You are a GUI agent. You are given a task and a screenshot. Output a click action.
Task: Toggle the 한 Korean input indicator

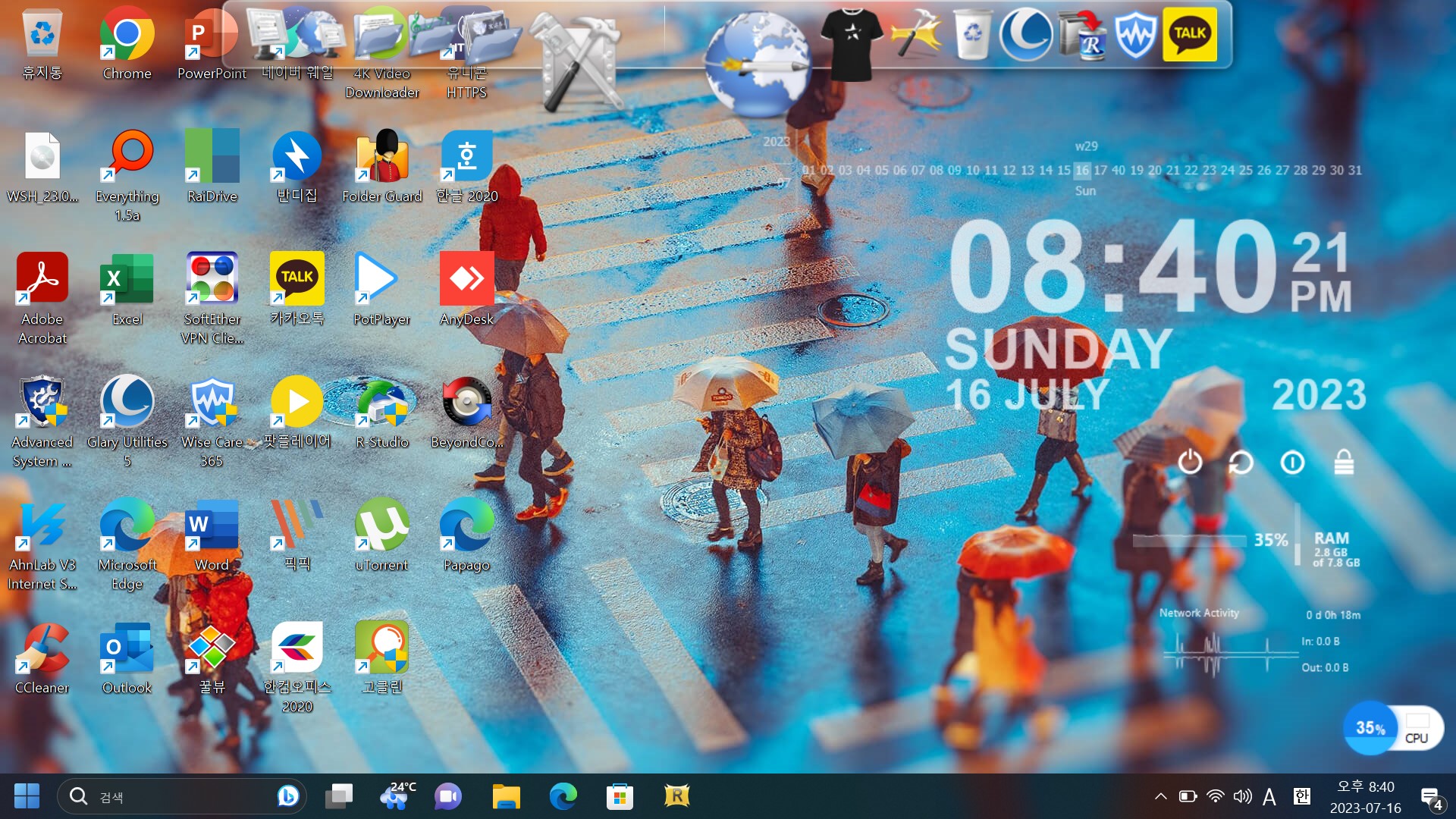tap(1302, 796)
